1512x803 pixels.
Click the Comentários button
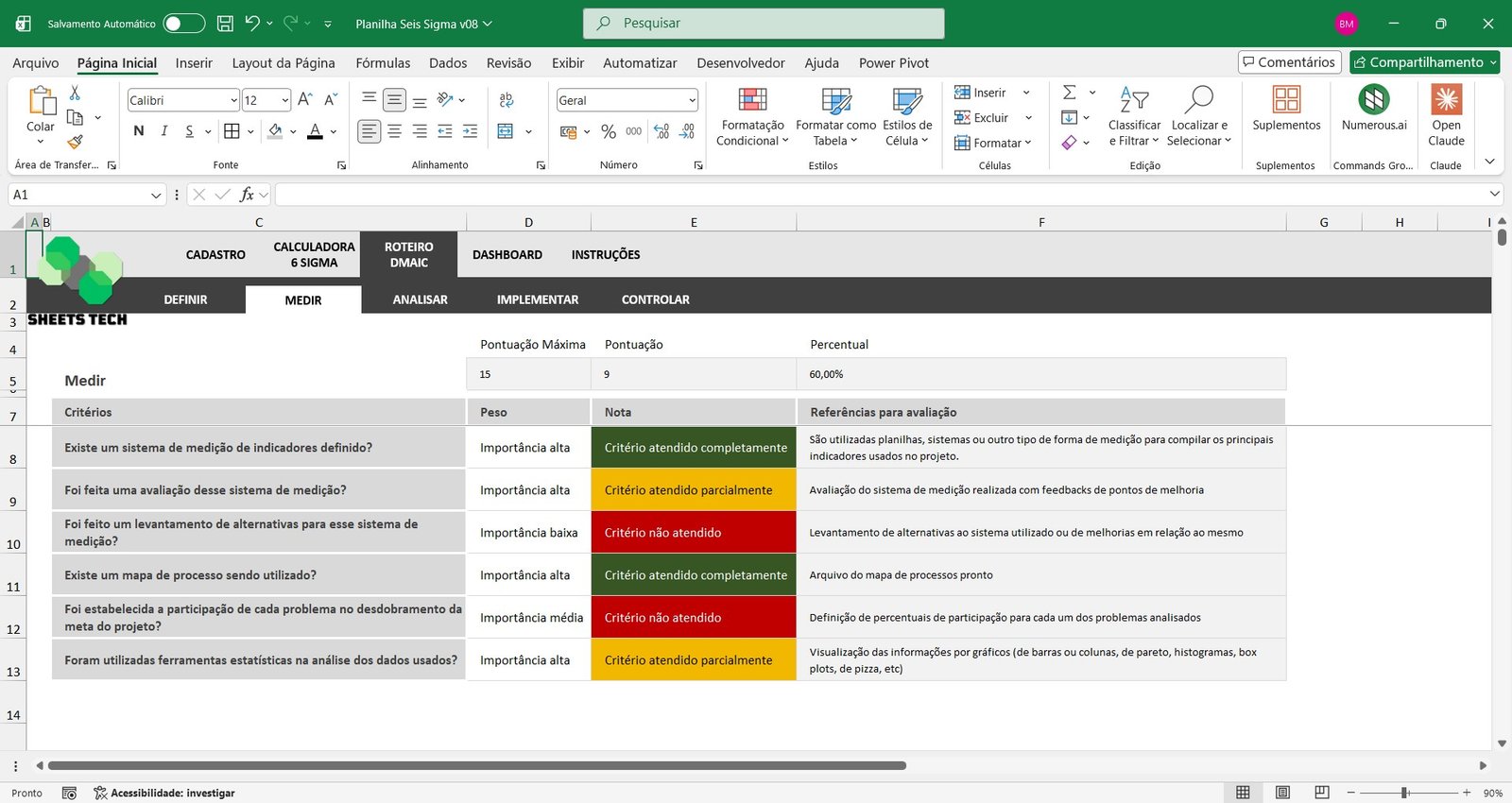click(x=1290, y=62)
